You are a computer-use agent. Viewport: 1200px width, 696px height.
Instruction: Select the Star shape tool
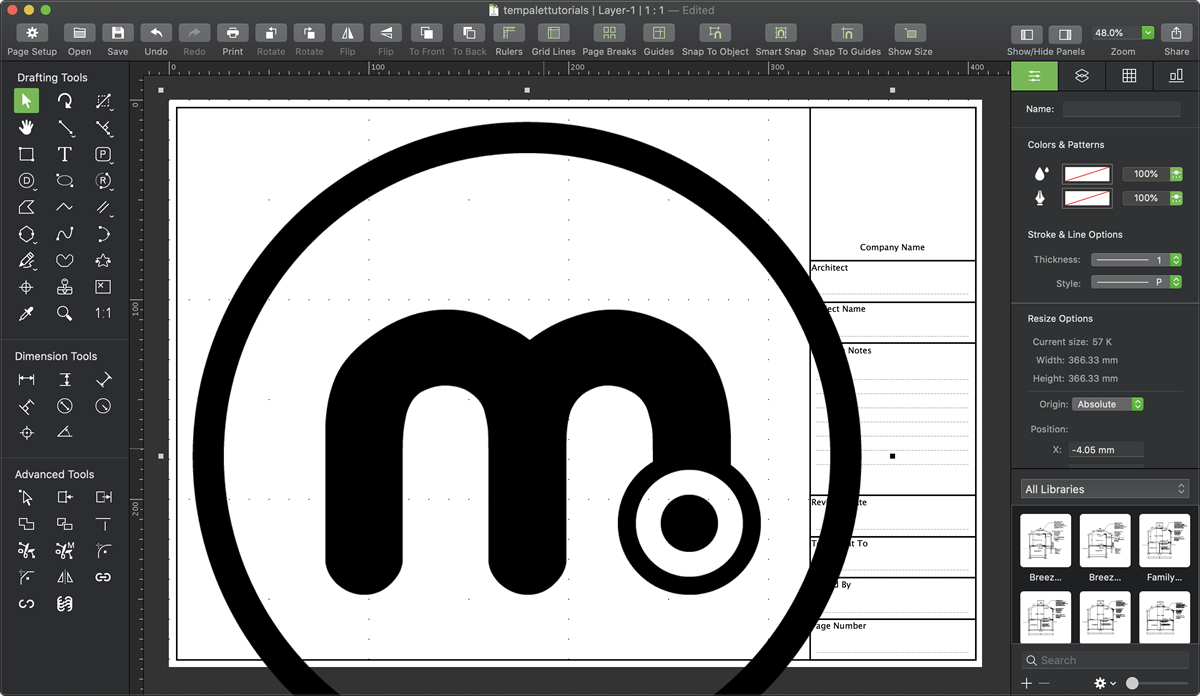point(103,261)
